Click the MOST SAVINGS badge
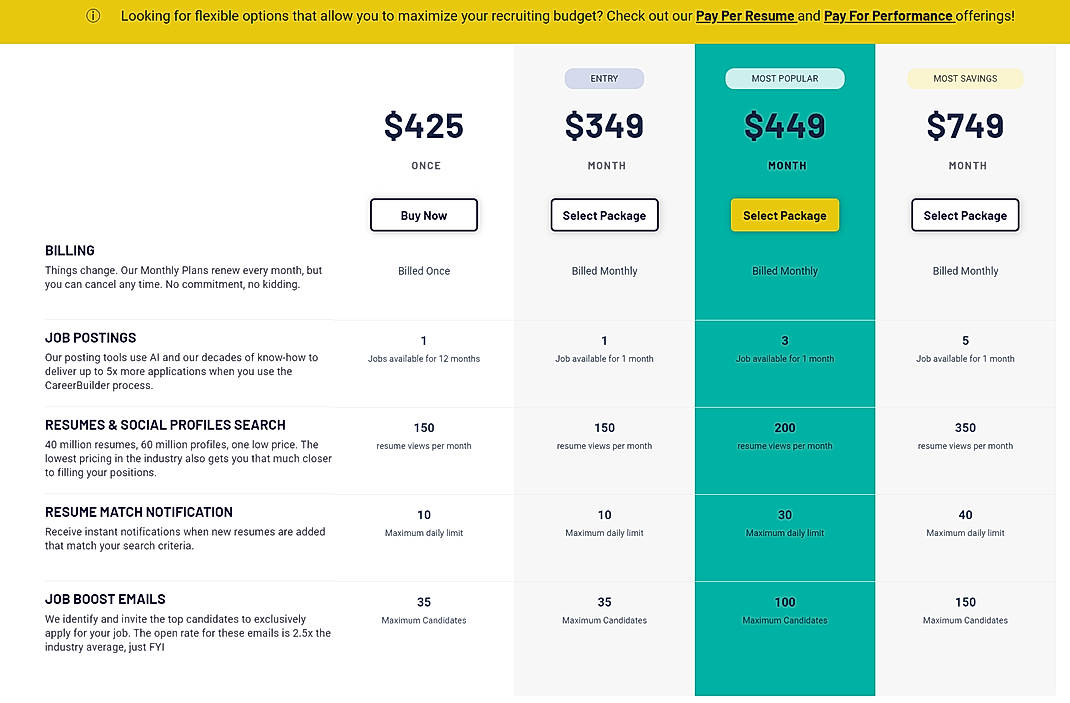Viewport: 1070px width, 703px height. (x=965, y=78)
